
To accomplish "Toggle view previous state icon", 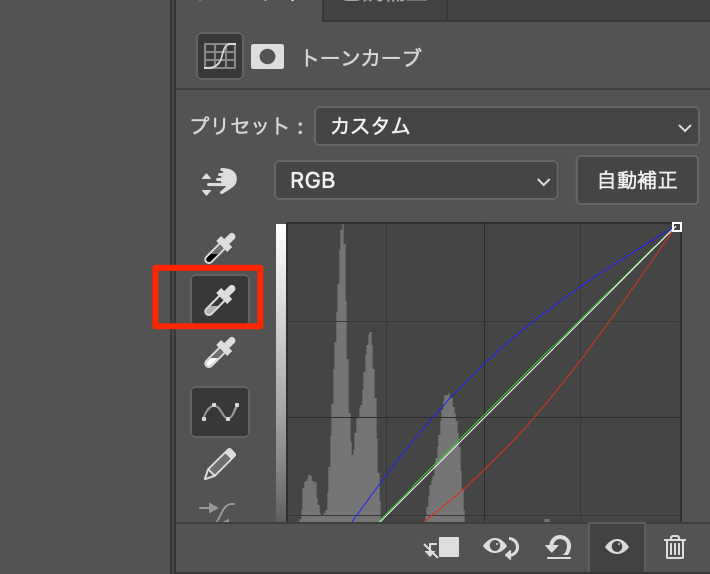I will (x=500, y=547).
